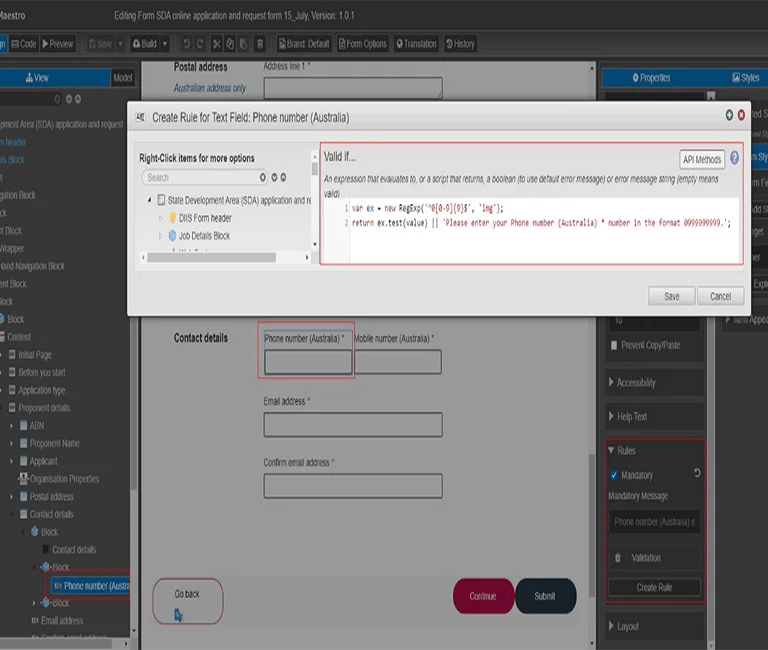Viewport: 768px width, 650px height.
Task: Click the Save button in rule dialog
Action: [x=672, y=296]
